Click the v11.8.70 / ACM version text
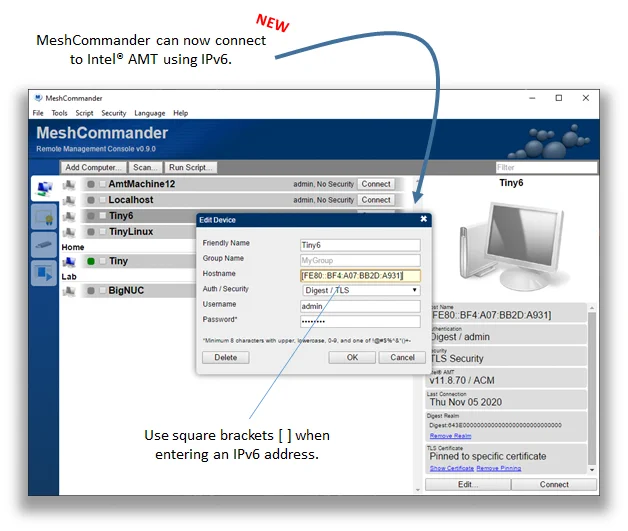The width and height of the screenshot is (628, 531). click(x=462, y=380)
